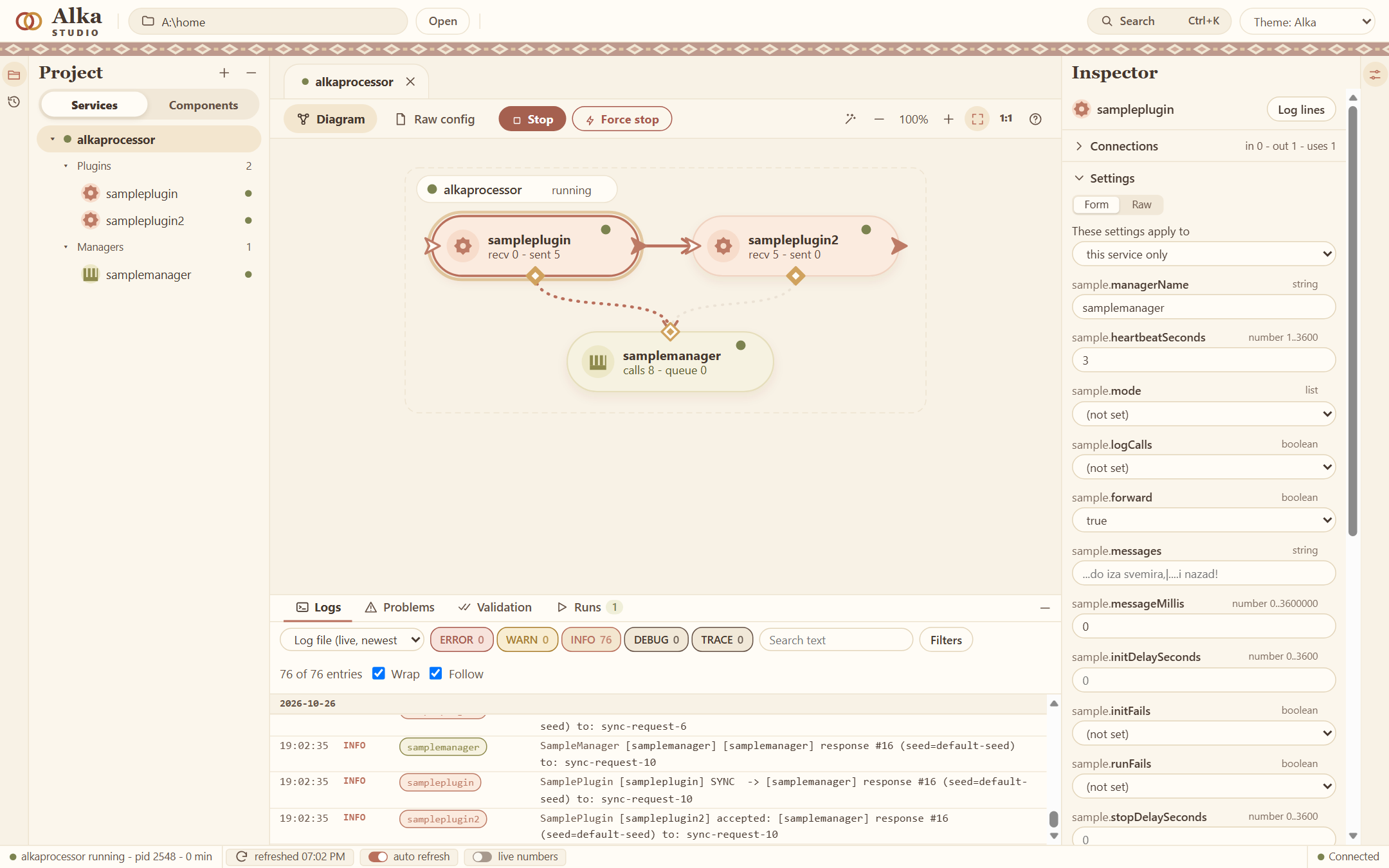Click sampleplugin2 output arrow port
The image size is (1389, 868).
899,246
